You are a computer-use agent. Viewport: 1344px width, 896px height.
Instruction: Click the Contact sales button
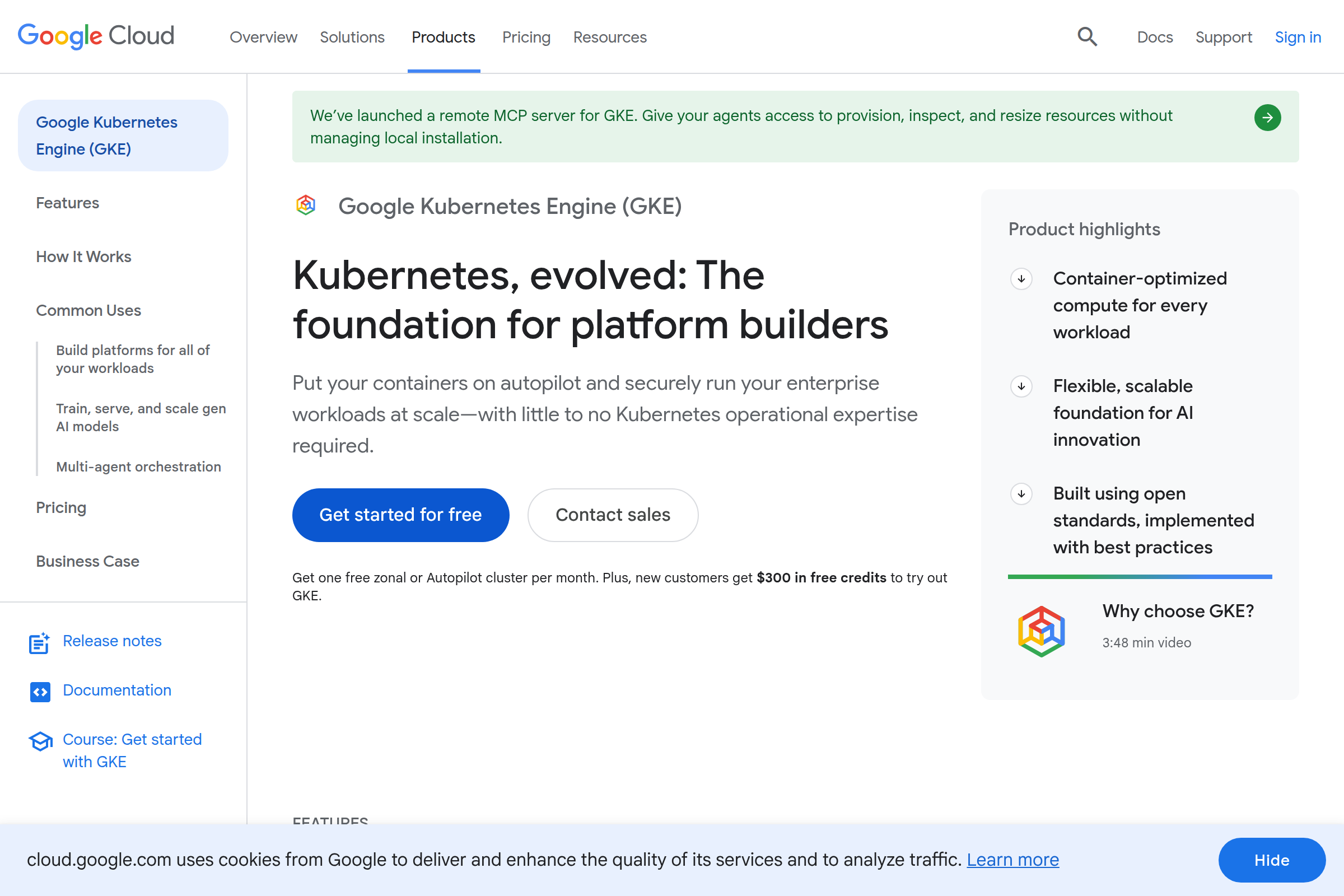[613, 515]
